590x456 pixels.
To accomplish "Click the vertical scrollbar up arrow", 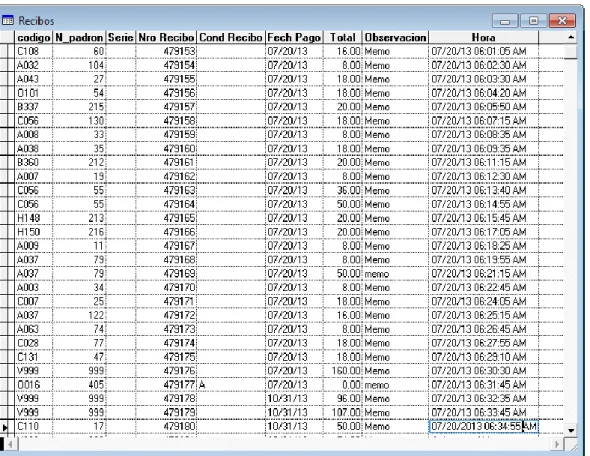I will 571,37.
